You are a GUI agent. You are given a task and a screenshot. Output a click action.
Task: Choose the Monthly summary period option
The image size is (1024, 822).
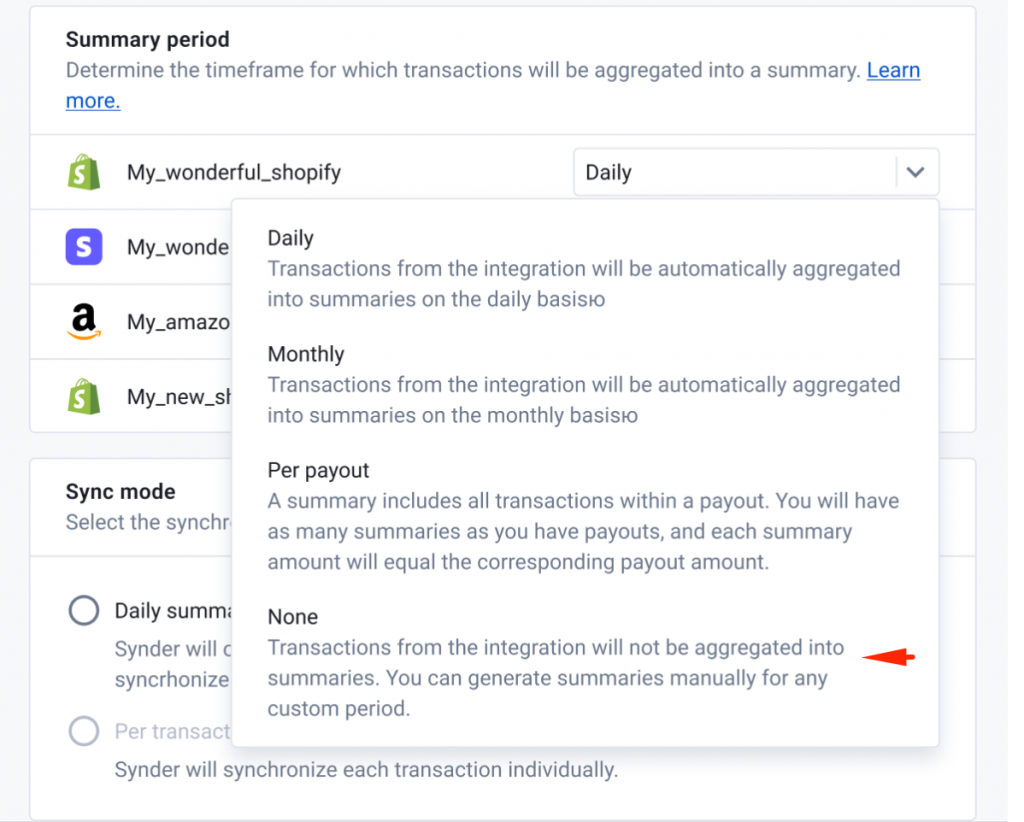(306, 354)
